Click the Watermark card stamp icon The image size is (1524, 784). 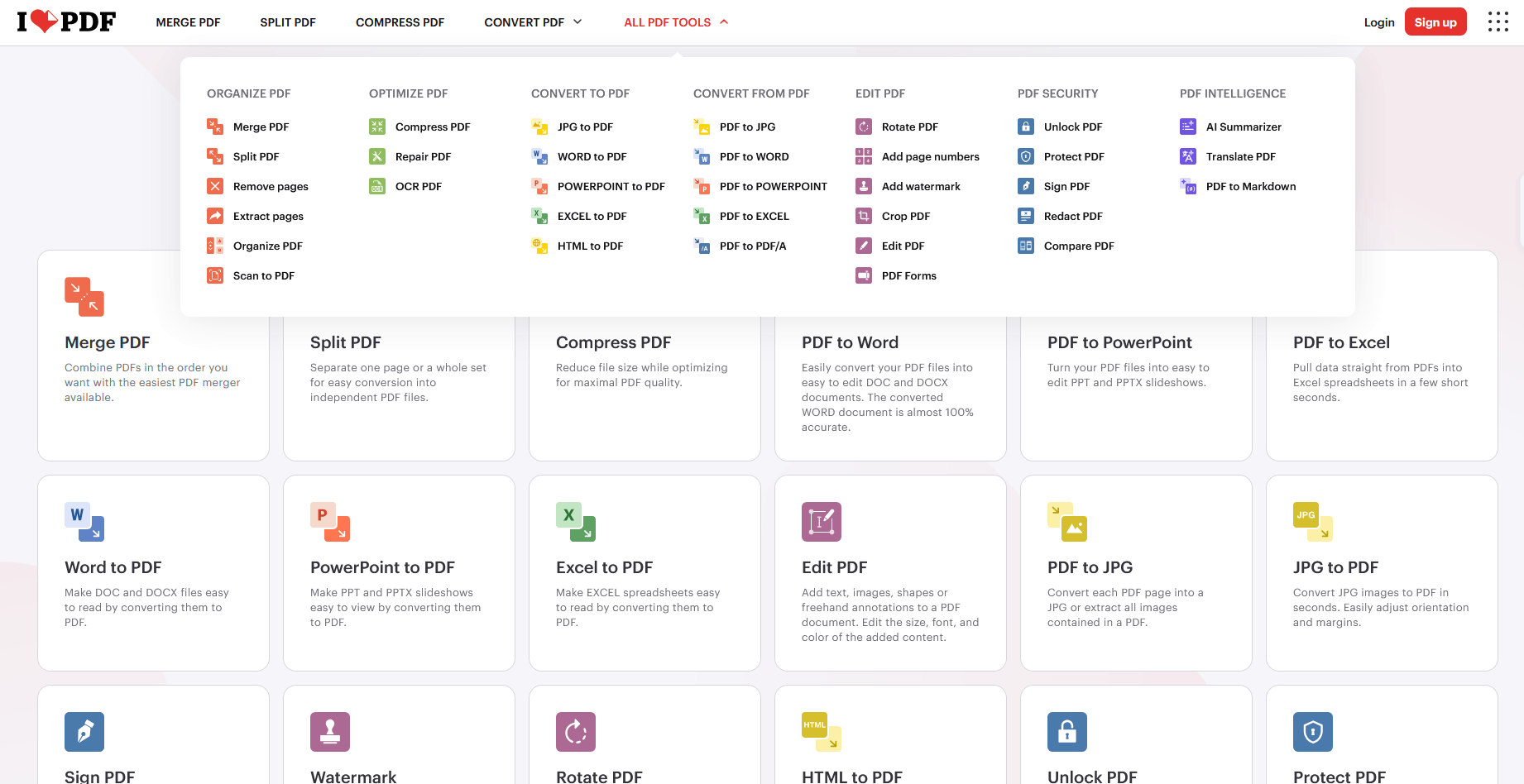point(330,732)
